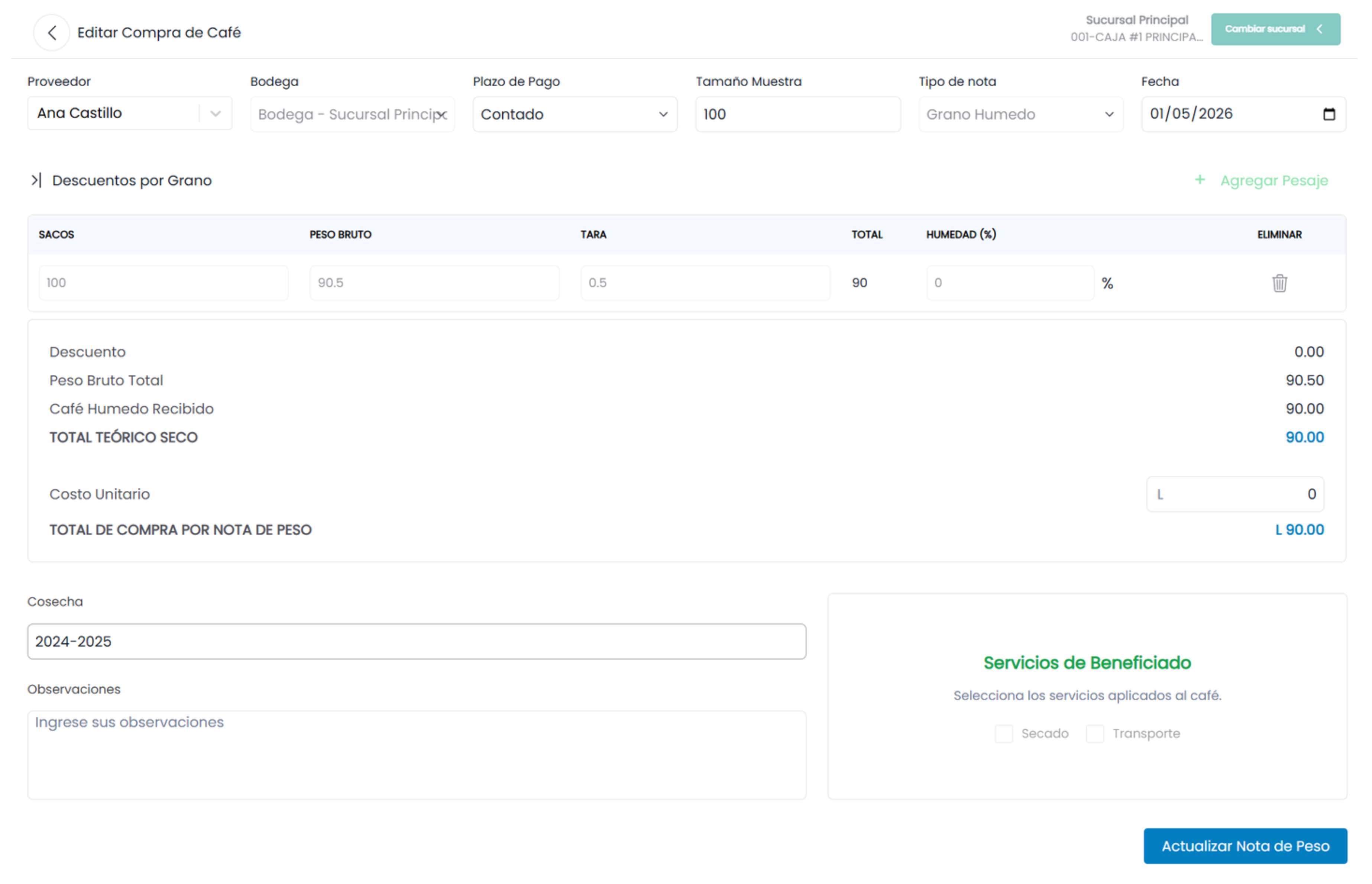Open the Tipo de nota dropdown
Image resolution: width=1372 pixels, height=884 pixels.
pos(1020,114)
